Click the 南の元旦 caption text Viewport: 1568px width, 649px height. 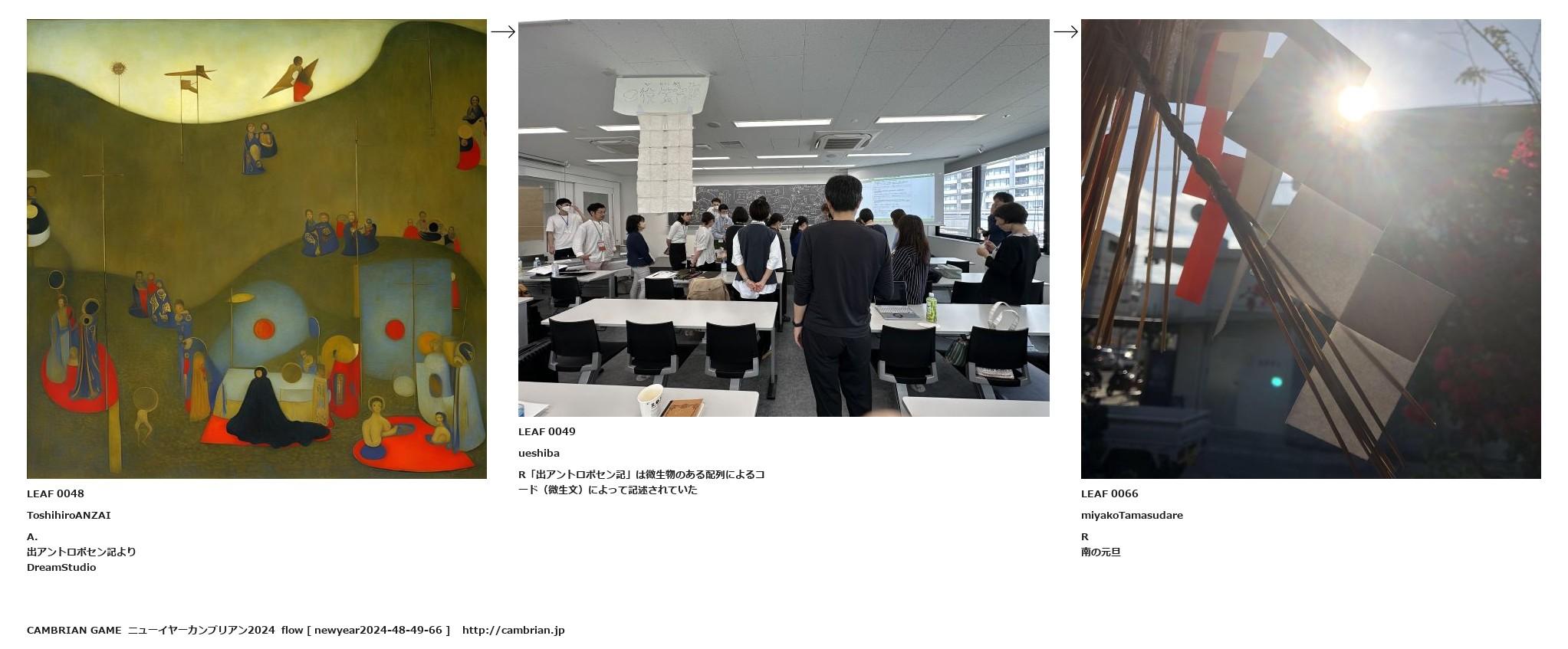(x=1101, y=552)
